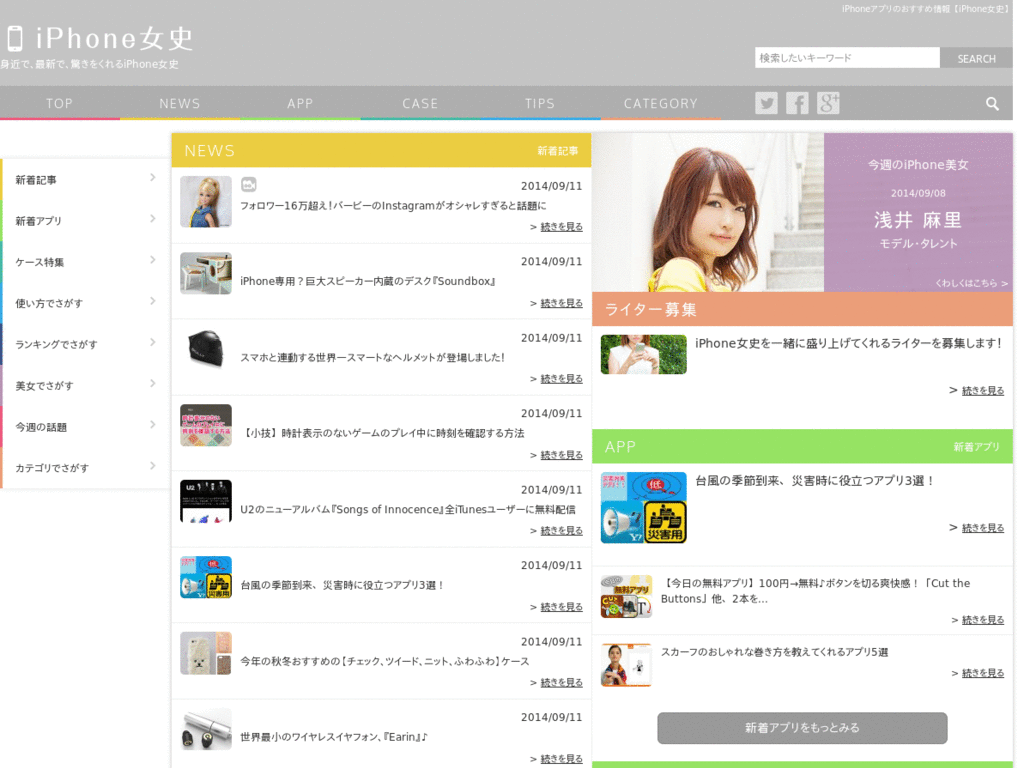Click the ライター募集 orange section header

pyautogui.click(x=802, y=309)
